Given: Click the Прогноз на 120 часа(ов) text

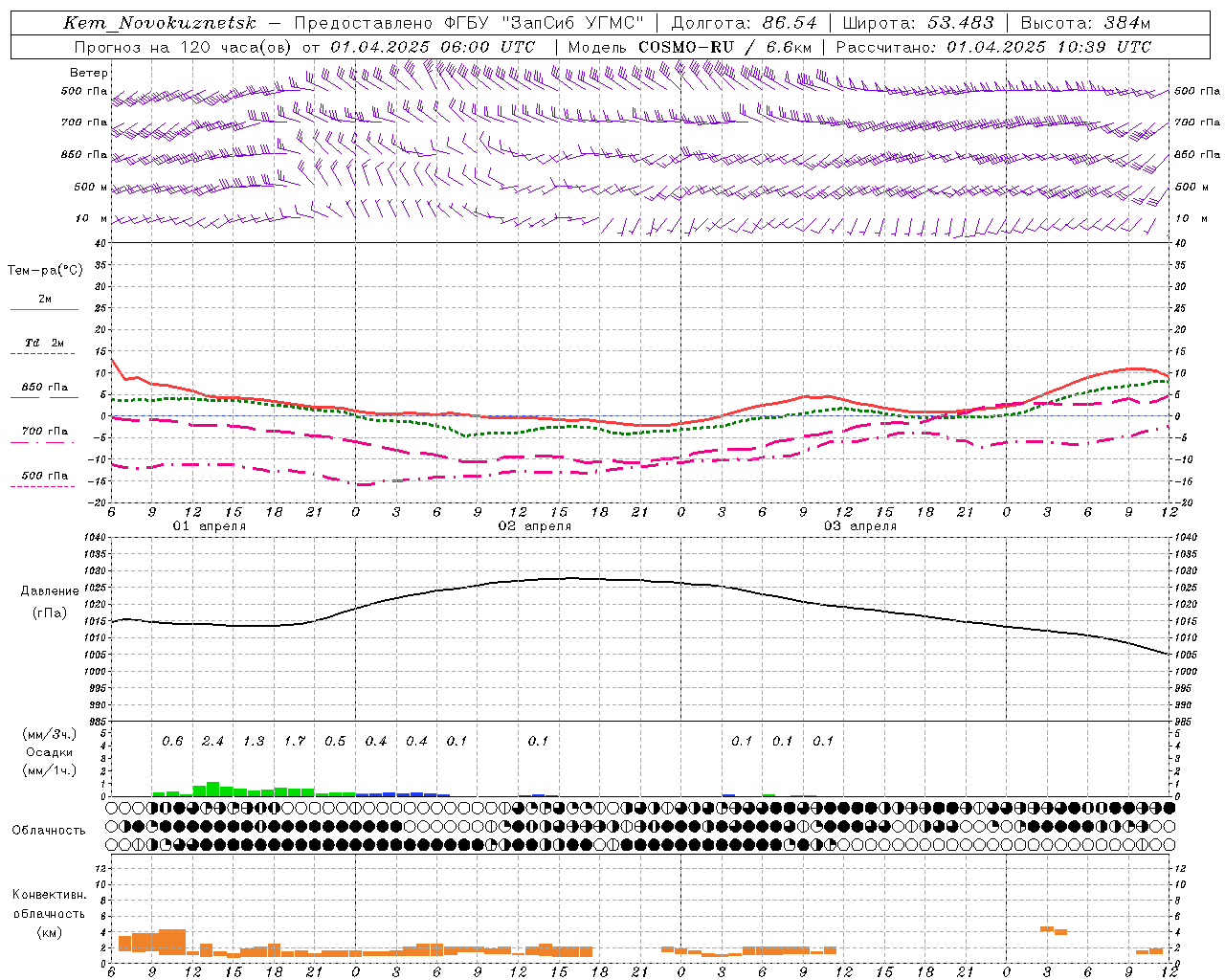Looking at the screenshot, I should (x=185, y=47).
